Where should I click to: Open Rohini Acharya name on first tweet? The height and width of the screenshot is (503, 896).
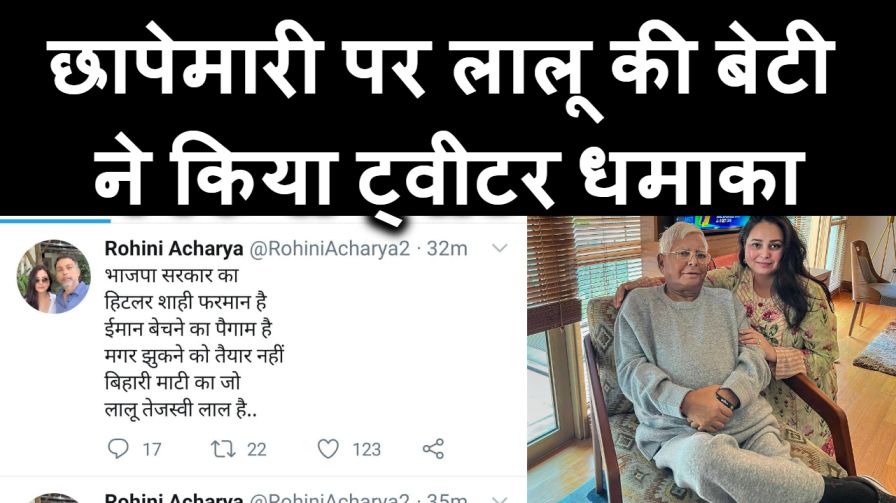coord(174,249)
